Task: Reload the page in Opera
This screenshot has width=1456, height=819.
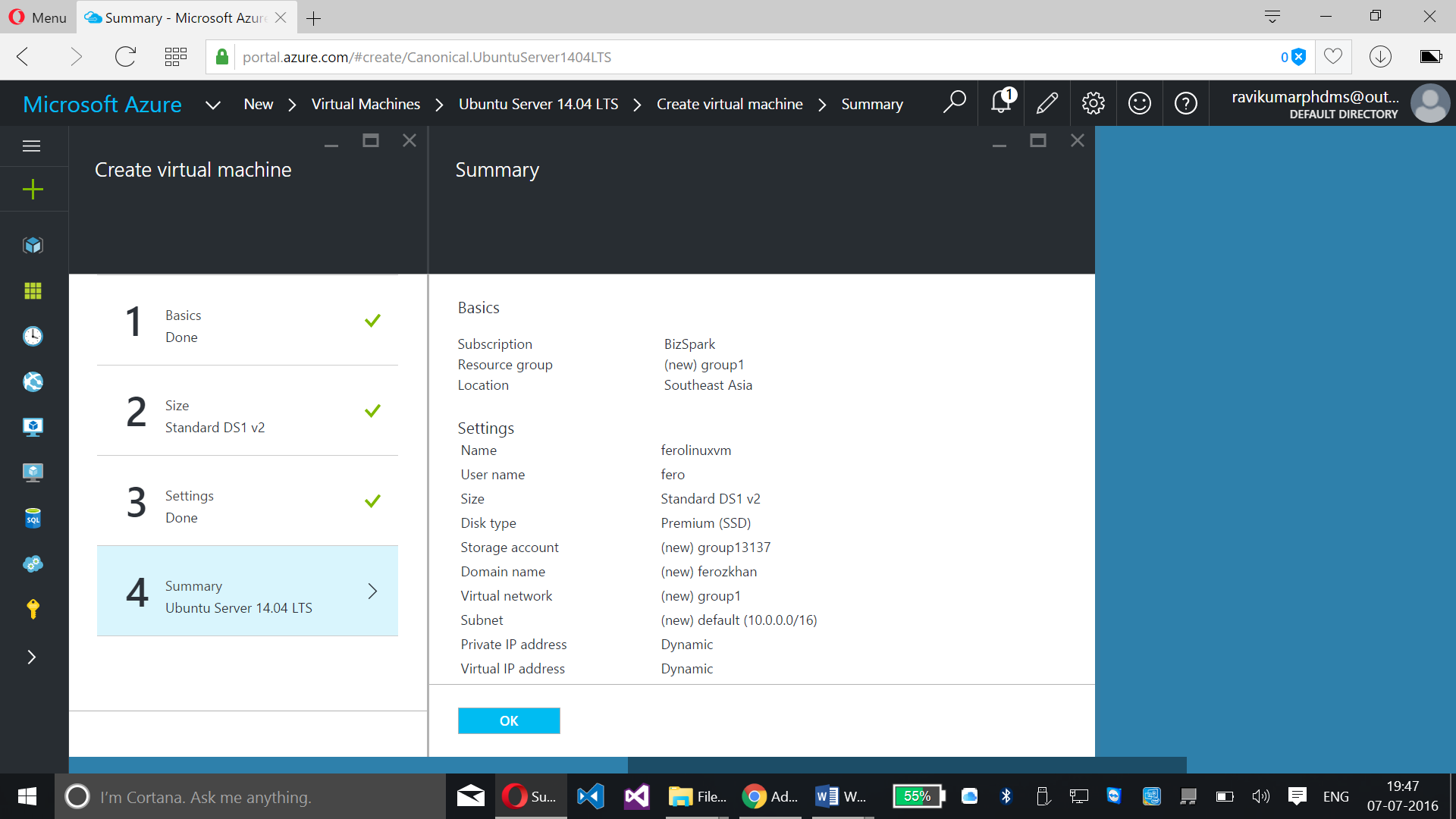Action: pos(125,57)
